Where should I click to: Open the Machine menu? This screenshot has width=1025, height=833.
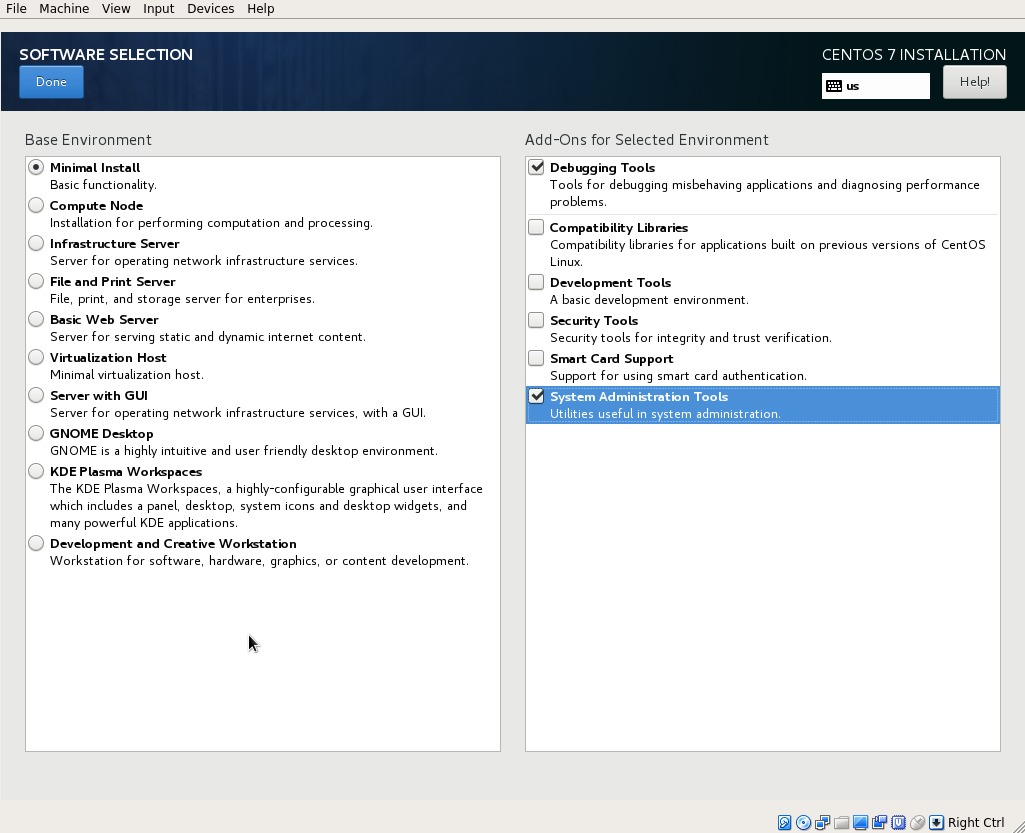(x=64, y=8)
